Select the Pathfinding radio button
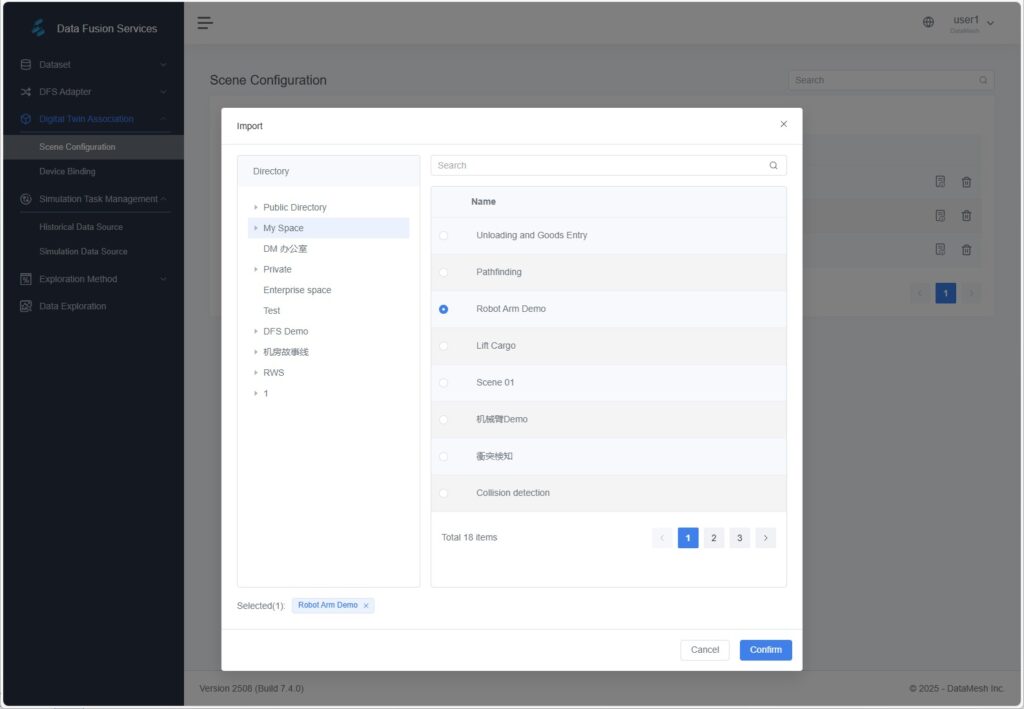1024x709 pixels. [444, 272]
